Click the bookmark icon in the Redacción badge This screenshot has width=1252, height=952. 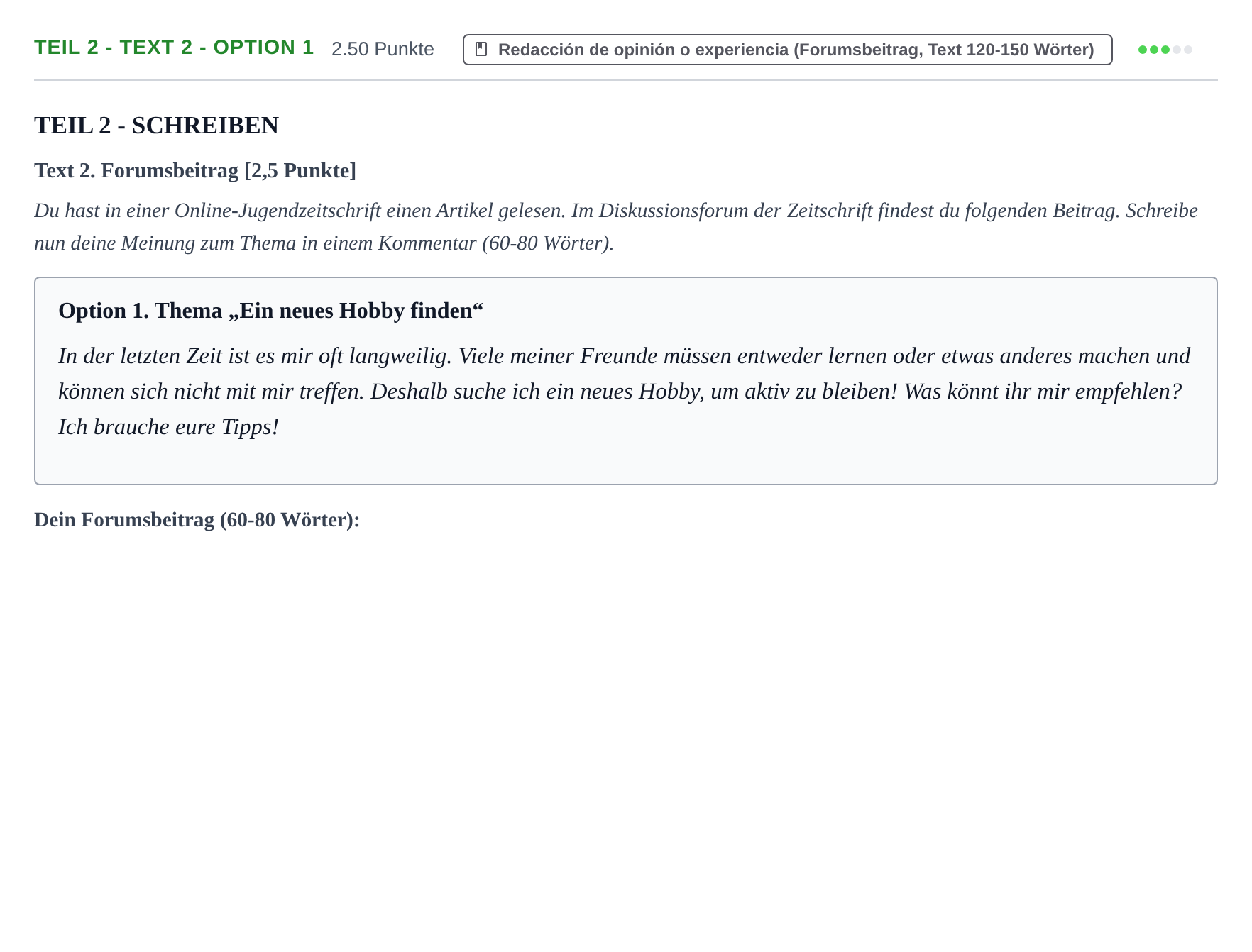(481, 49)
